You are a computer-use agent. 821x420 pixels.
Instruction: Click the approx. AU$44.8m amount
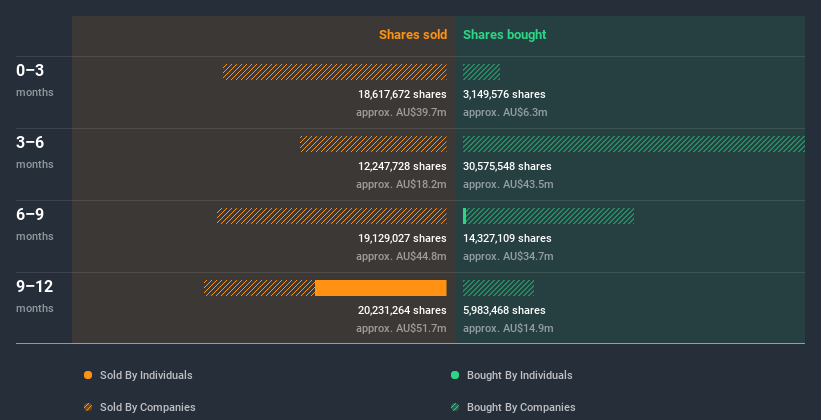click(x=401, y=256)
